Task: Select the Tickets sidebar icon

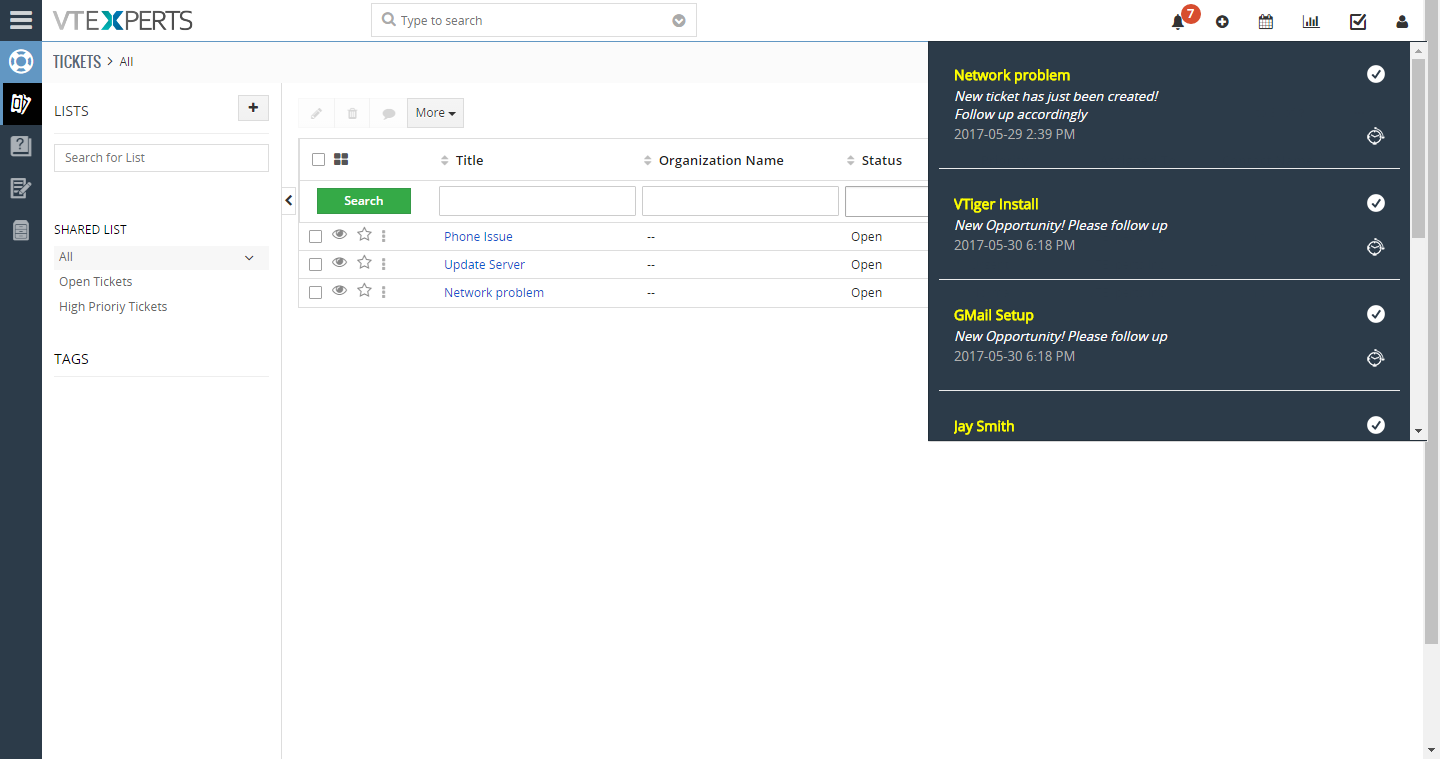Action: 21,103
